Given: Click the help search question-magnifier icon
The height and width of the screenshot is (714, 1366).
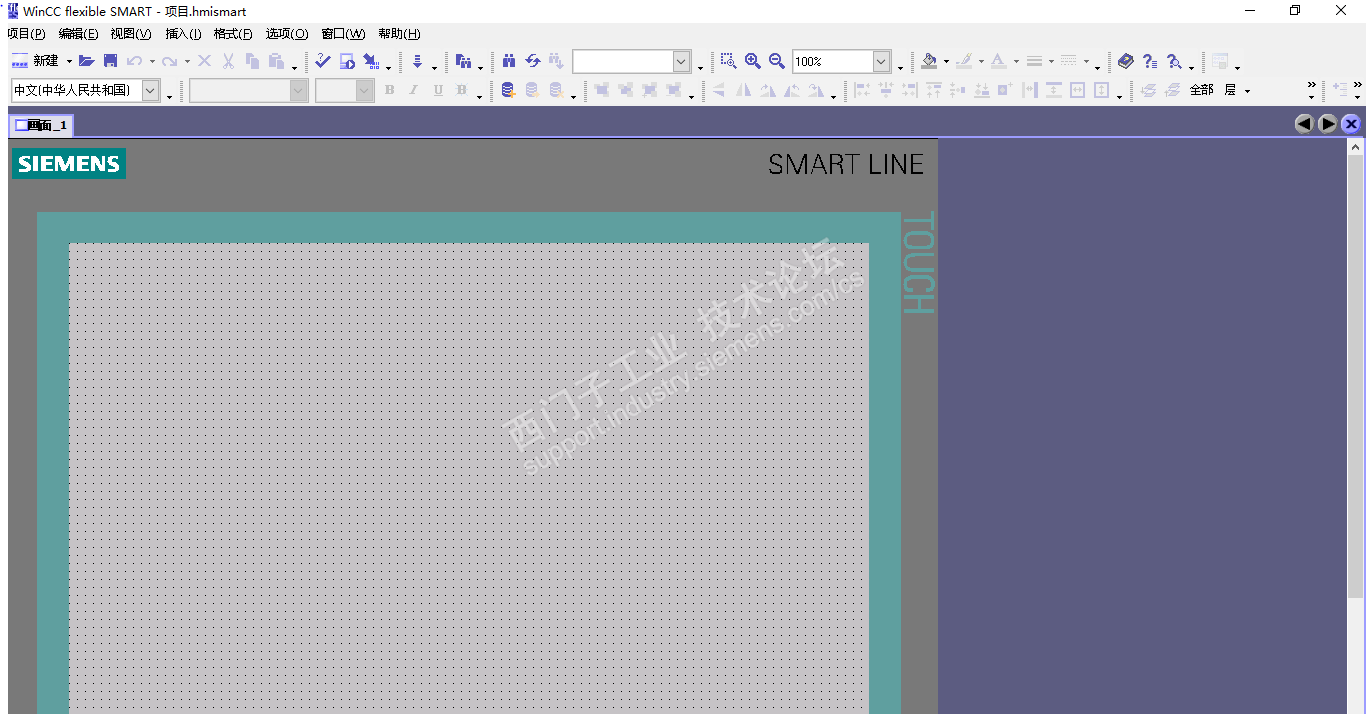Looking at the screenshot, I should coord(1174,61).
